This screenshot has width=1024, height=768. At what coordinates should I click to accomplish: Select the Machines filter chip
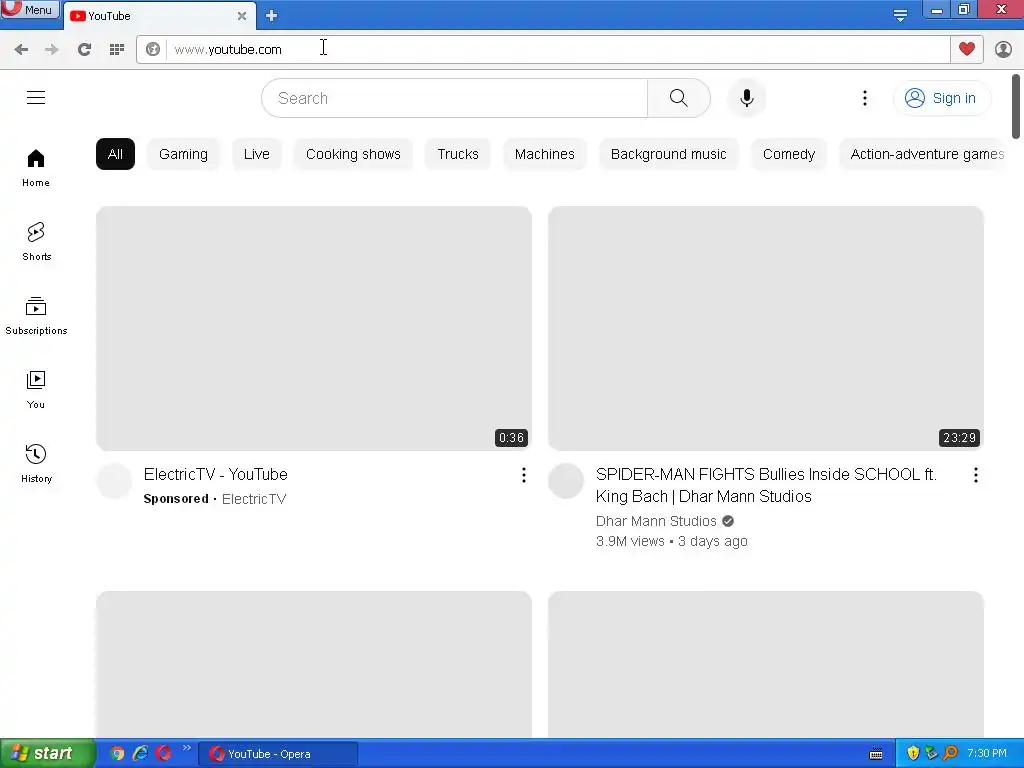[x=545, y=154]
